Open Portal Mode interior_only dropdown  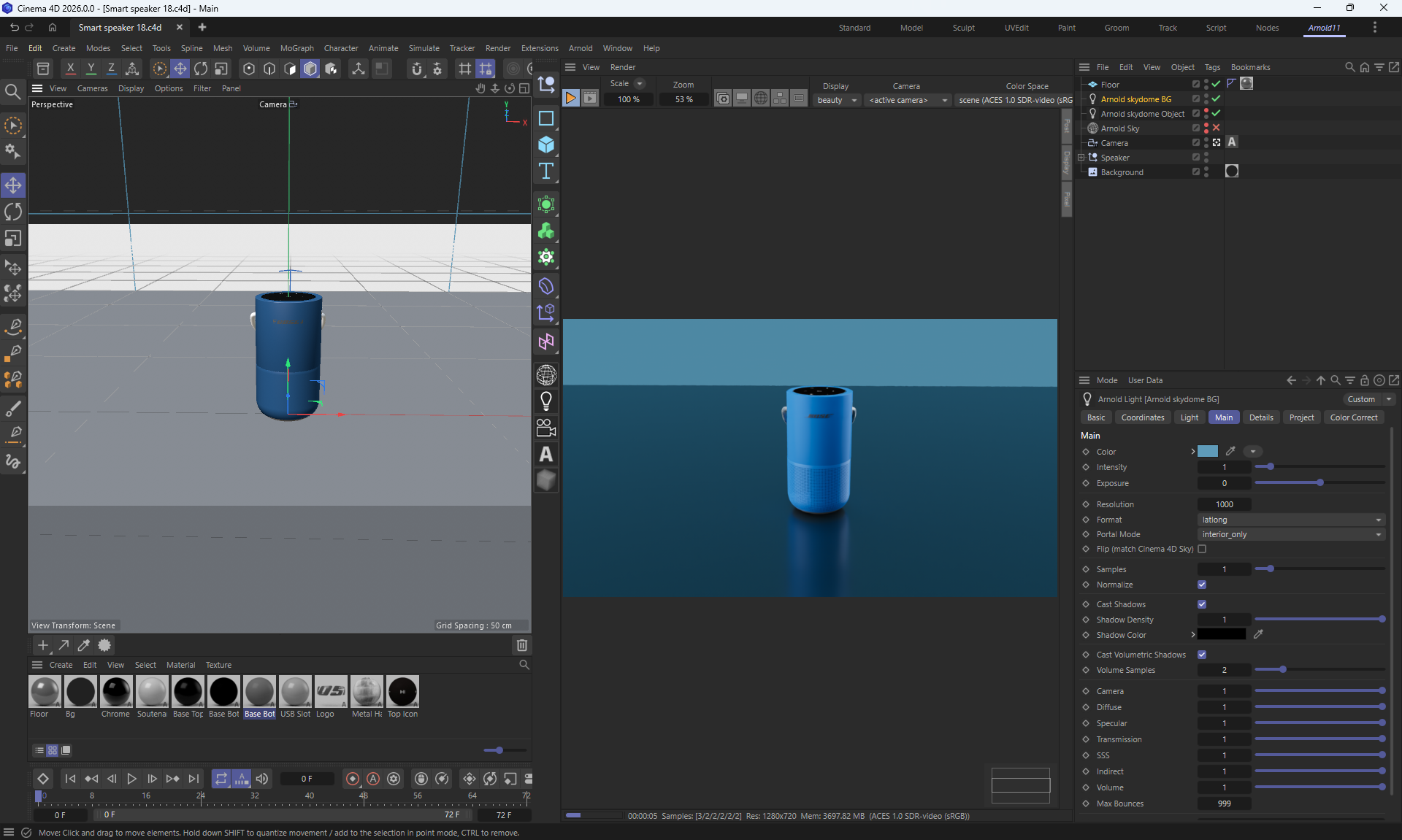pos(1291,534)
